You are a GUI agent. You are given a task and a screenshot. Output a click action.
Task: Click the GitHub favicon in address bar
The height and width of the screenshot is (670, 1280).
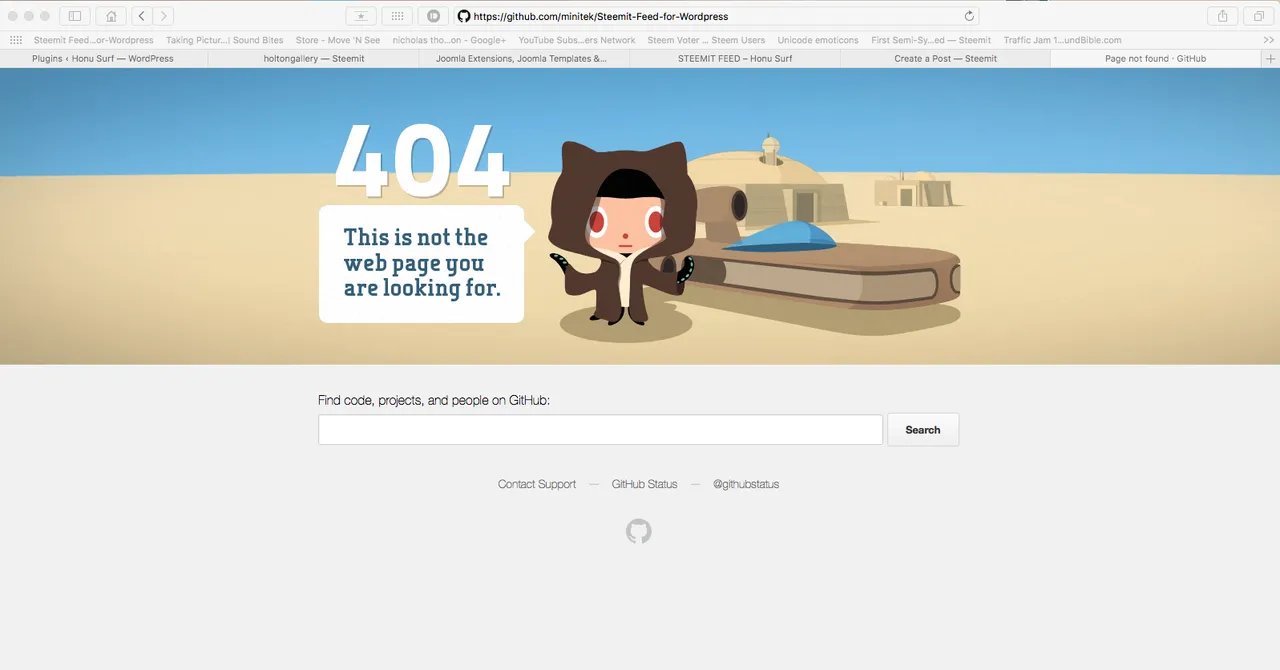(x=464, y=16)
